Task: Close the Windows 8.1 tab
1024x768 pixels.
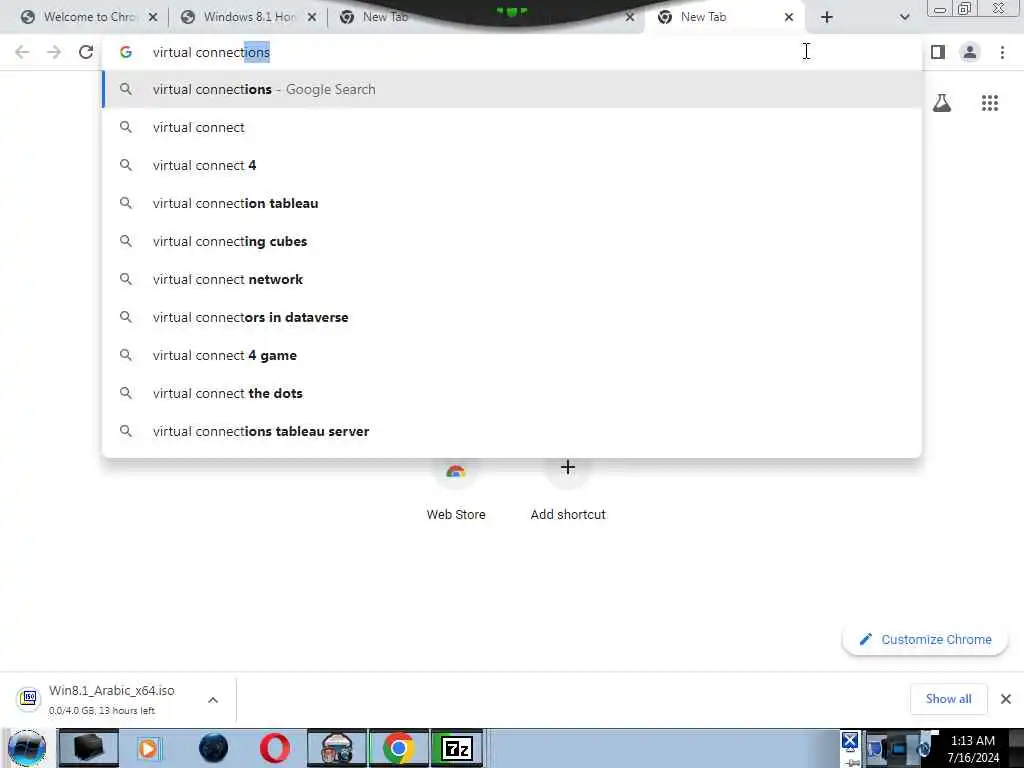Action: click(312, 18)
